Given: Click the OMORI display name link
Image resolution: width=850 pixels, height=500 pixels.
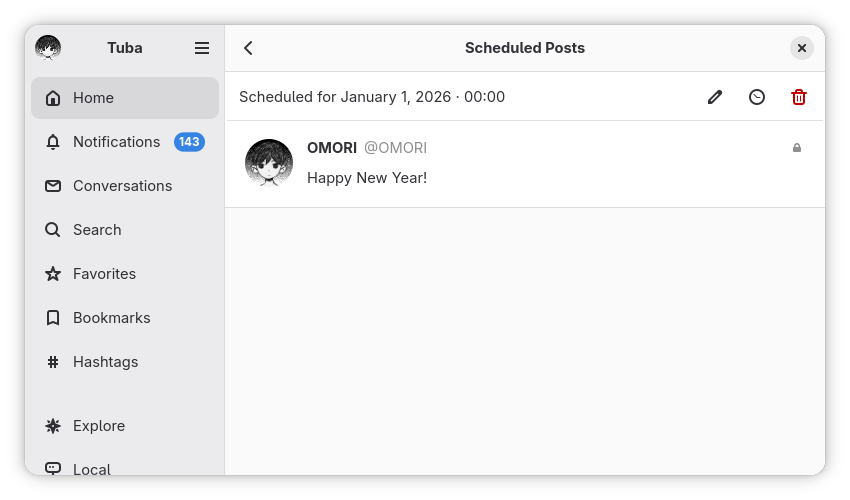Looking at the screenshot, I should click(332, 148).
